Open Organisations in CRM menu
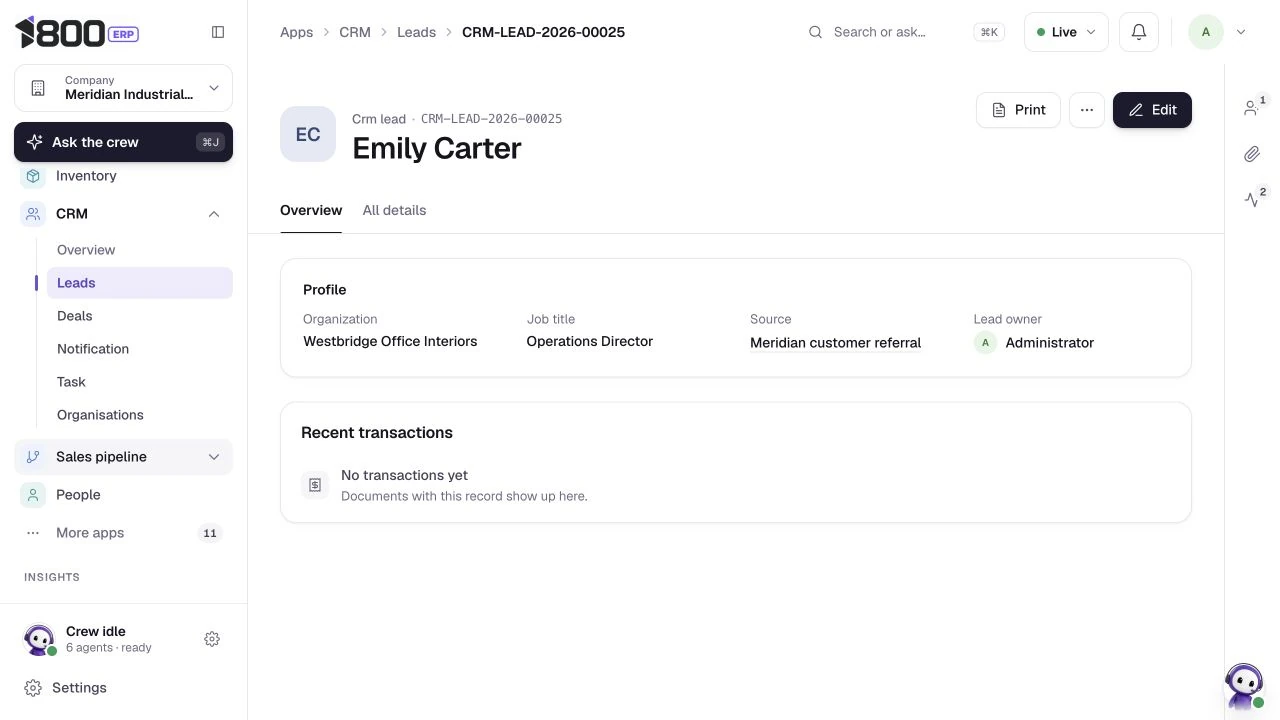Image resolution: width=1280 pixels, height=720 pixels. pyautogui.click(x=140, y=415)
